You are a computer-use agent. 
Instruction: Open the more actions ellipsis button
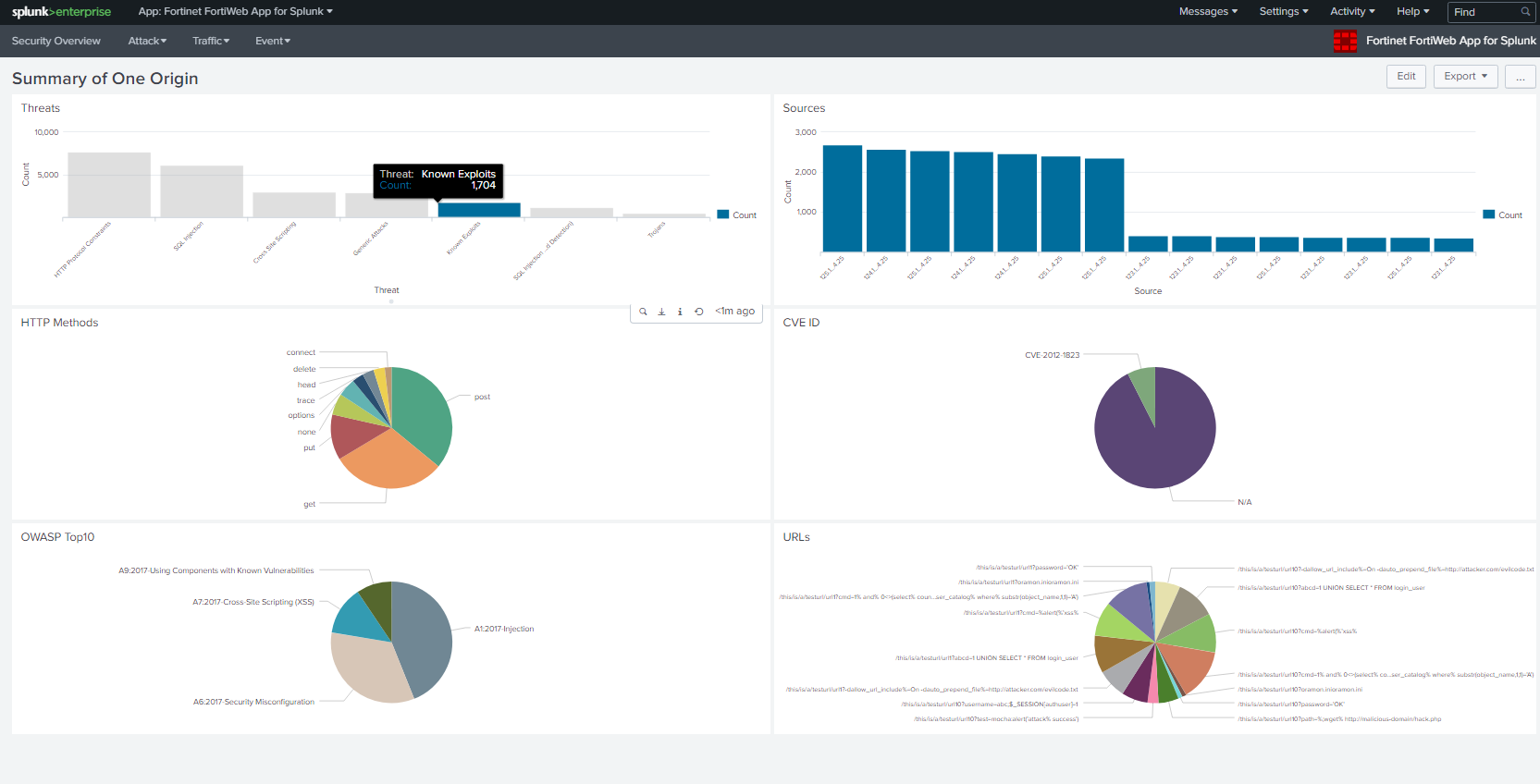click(x=1520, y=77)
